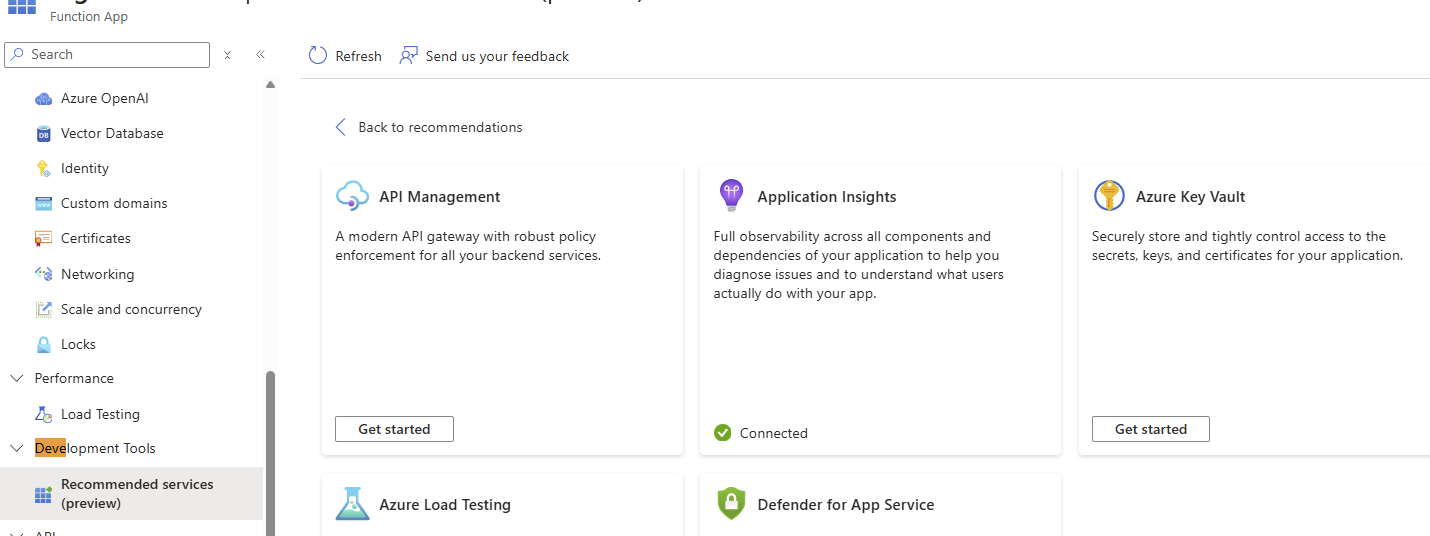Screen dimensions: 1430x536
Task: Click the Refresh circular arrow icon
Action: (318, 55)
